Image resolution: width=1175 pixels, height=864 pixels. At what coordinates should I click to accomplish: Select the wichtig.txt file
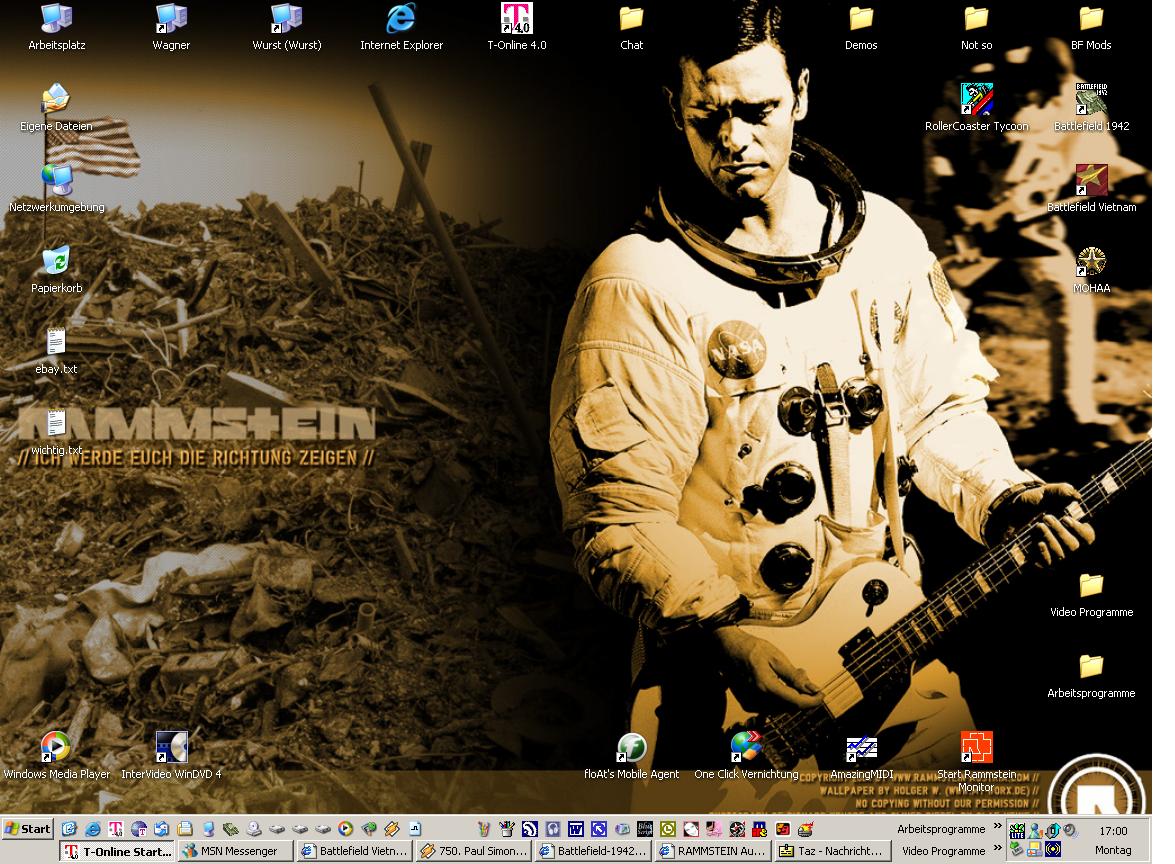point(56,432)
